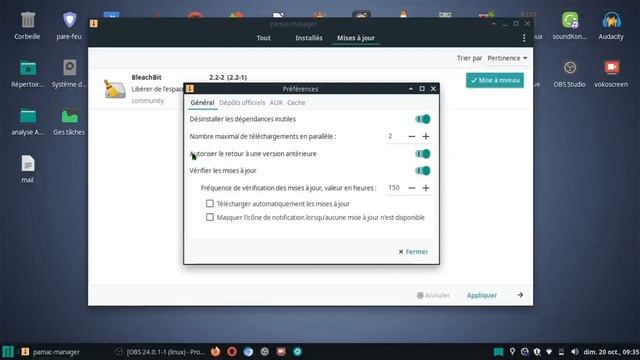
Task: Increase update check frequency hours
Action: click(x=426, y=188)
